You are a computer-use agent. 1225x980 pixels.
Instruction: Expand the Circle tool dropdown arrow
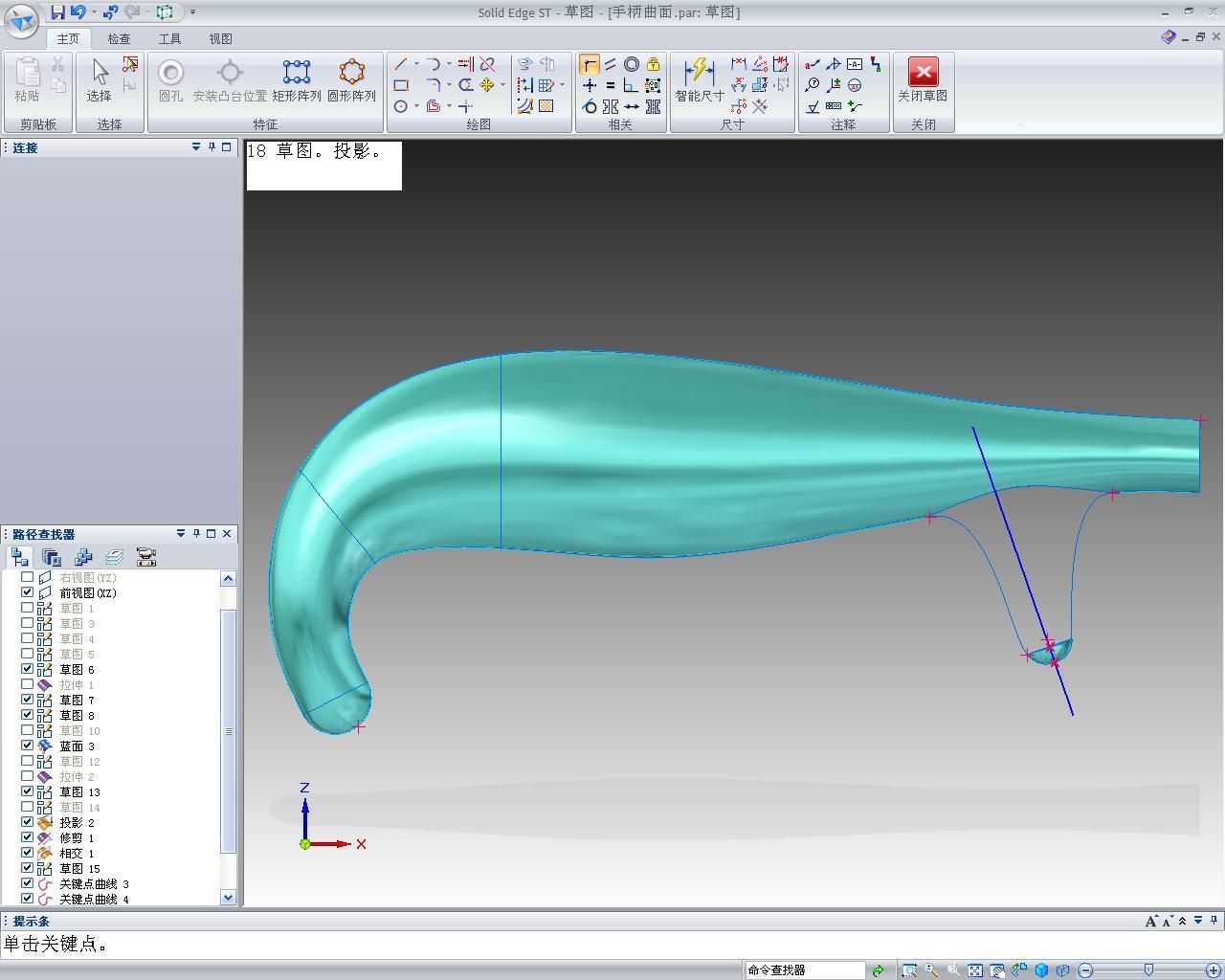point(415,106)
